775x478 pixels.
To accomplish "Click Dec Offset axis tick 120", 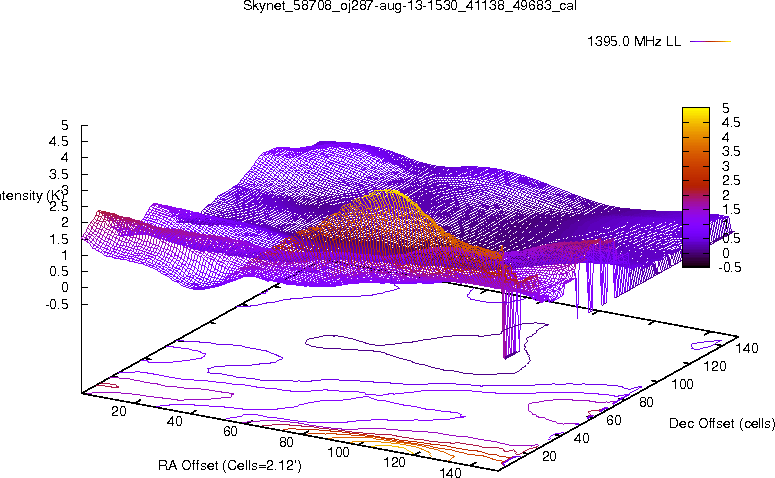I will click(715, 366).
